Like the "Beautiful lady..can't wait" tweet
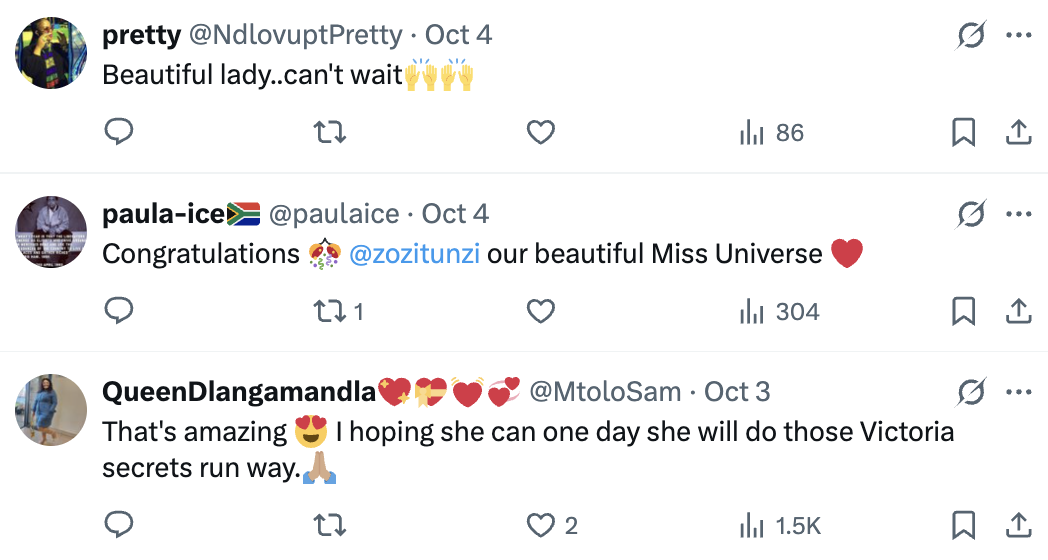This screenshot has height=560, width=1048. [541, 132]
